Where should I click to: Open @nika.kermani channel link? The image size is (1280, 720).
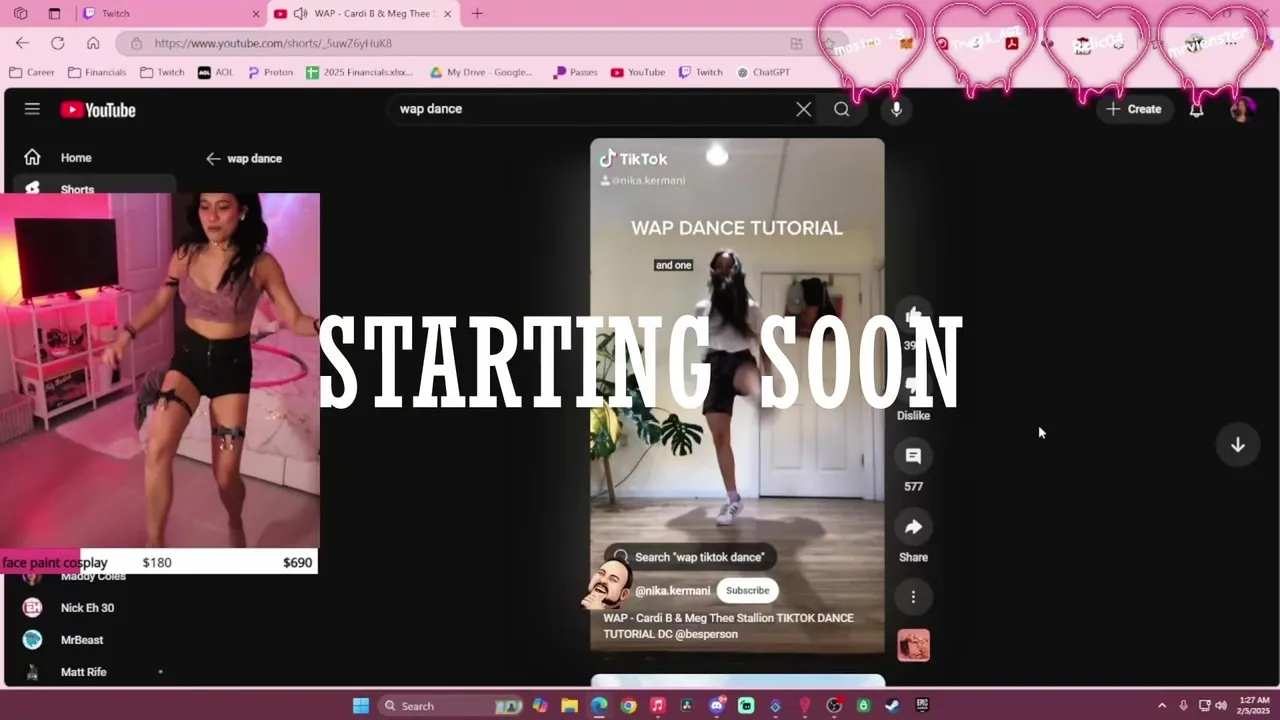672,590
